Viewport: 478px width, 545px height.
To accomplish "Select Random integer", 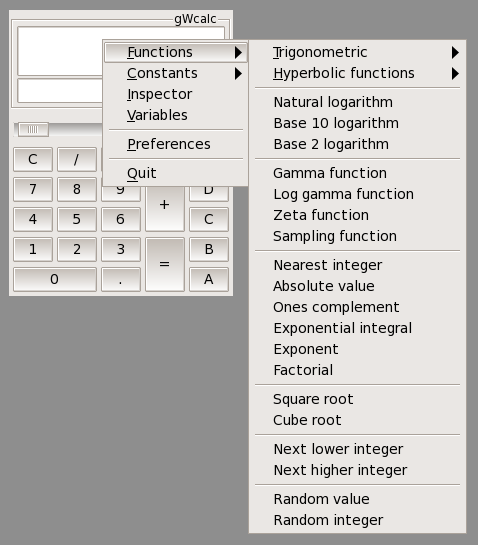I will [357, 520].
